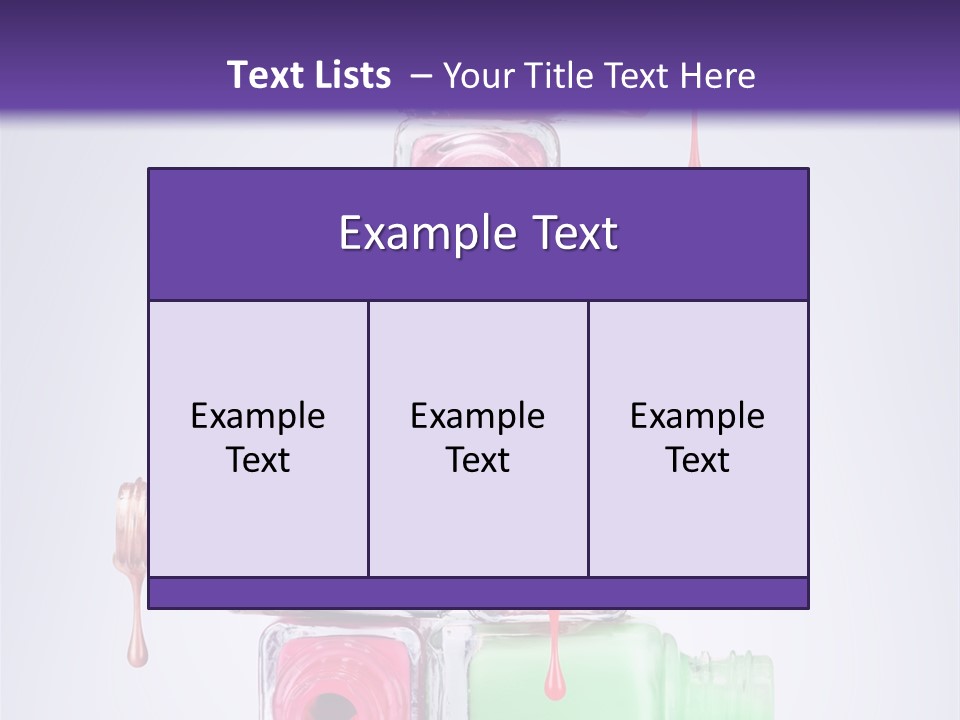
Task: Click the dash separator in the title
Action: (421, 76)
